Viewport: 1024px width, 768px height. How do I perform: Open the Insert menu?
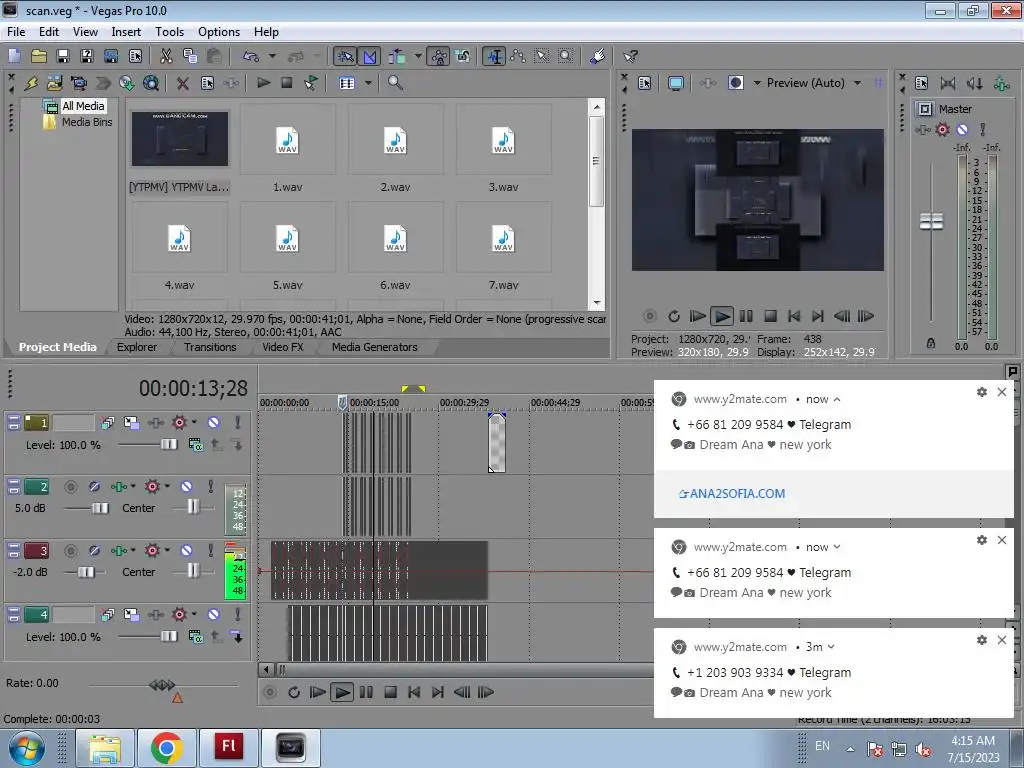click(126, 32)
